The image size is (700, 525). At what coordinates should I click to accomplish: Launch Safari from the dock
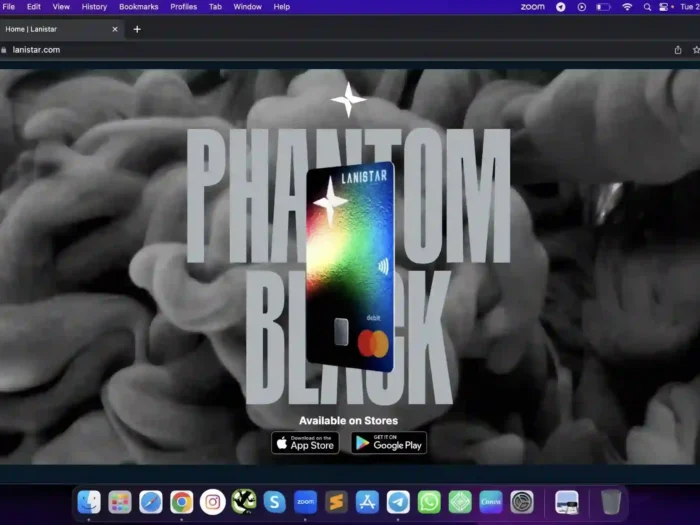pyautogui.click(x=150, y=502)
